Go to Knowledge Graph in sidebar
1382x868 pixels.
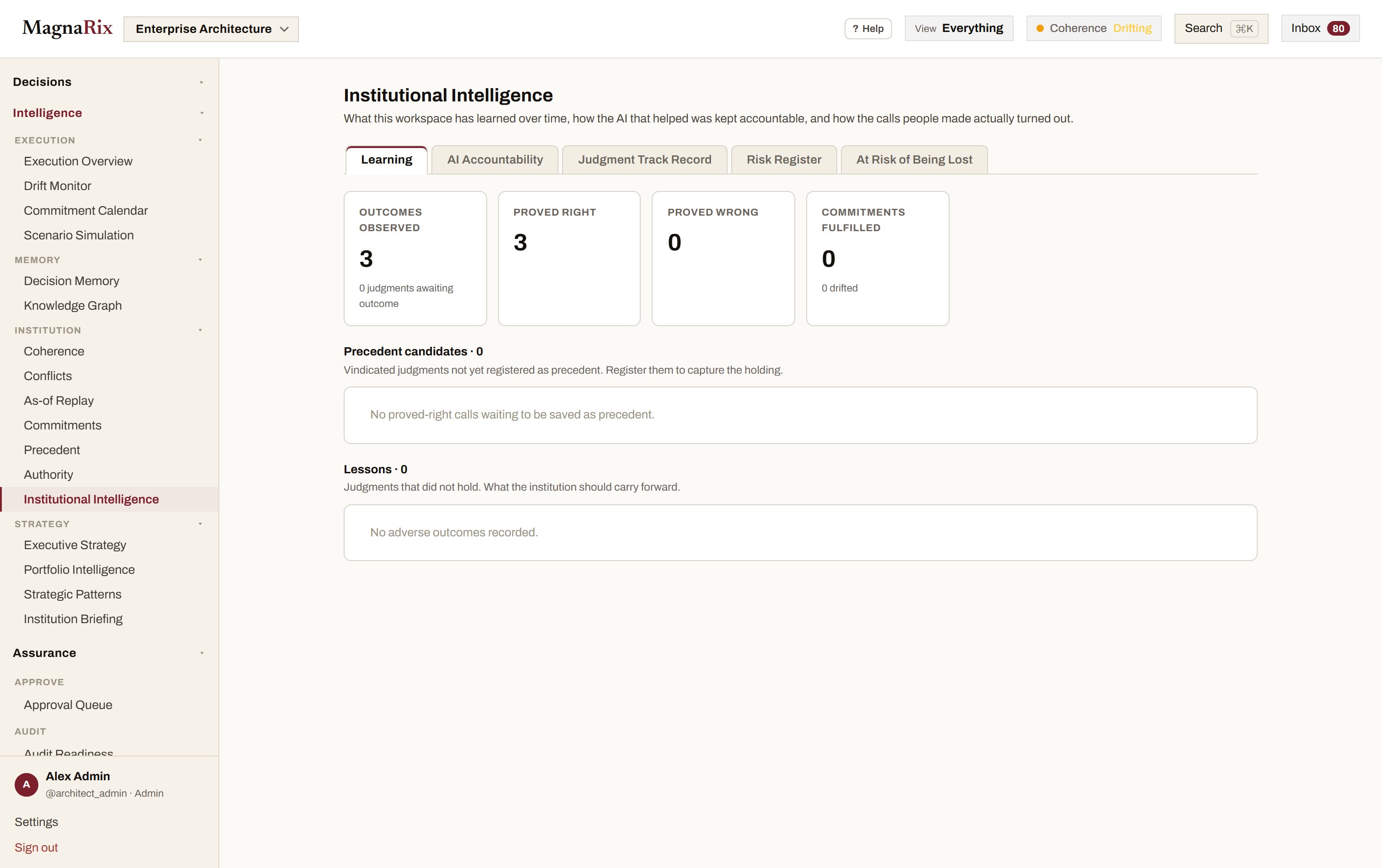73,306
